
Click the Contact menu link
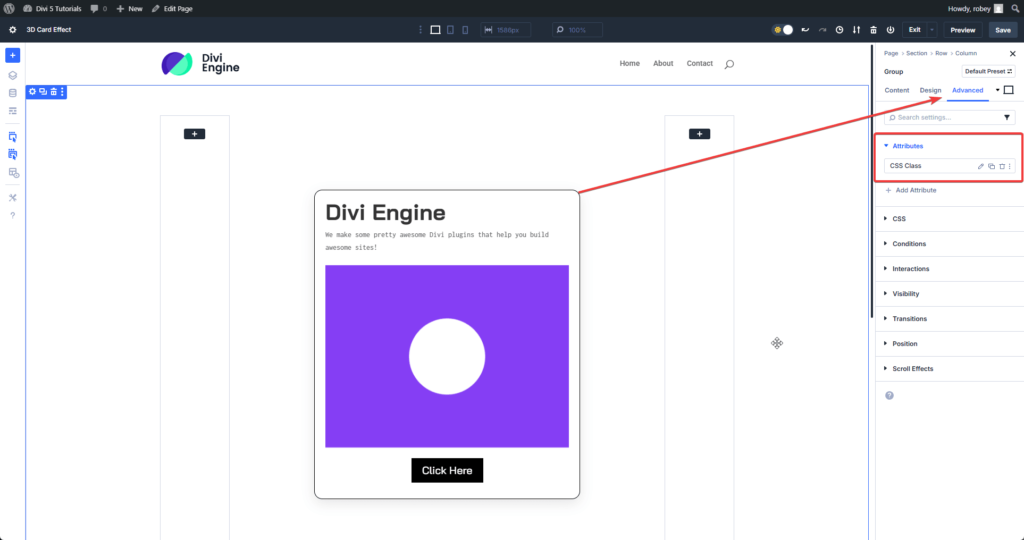tap(699, 63)
